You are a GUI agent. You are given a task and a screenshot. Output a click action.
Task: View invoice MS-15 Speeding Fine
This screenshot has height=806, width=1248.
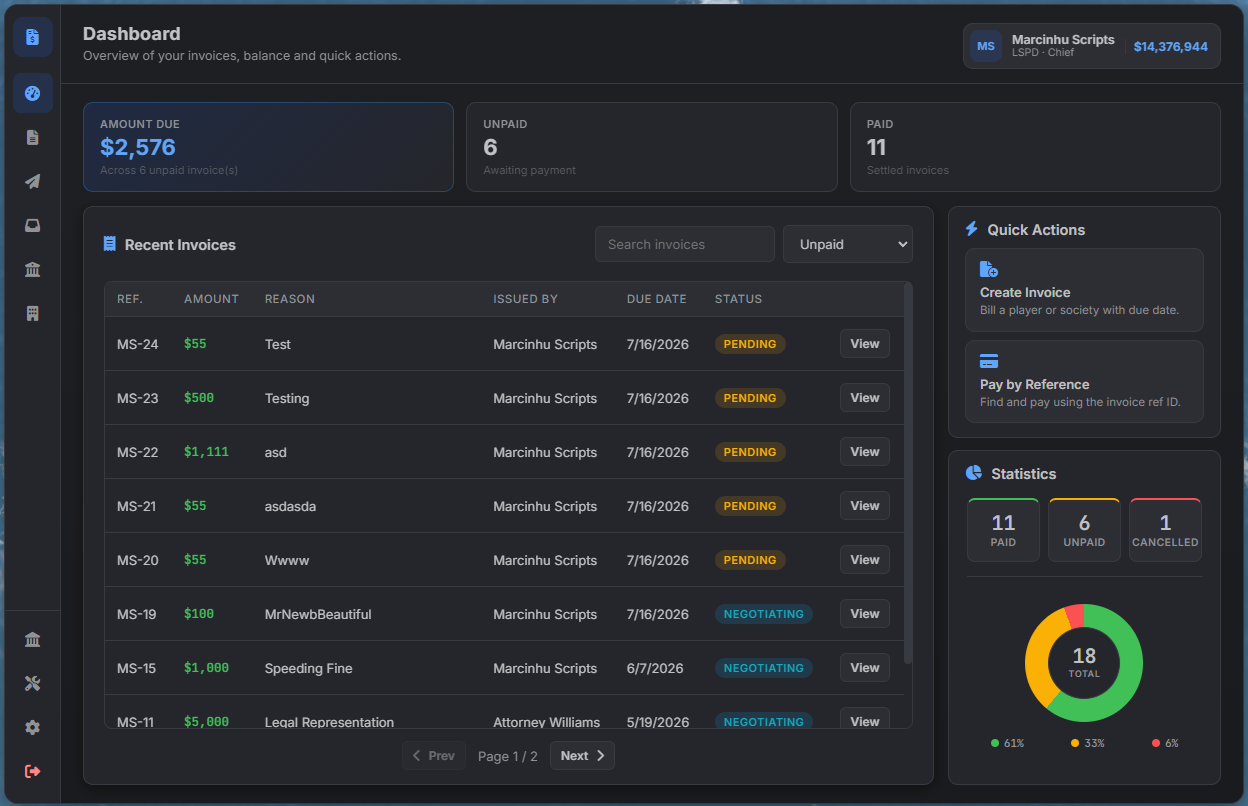pyautogui.click(x=865, y=668)
